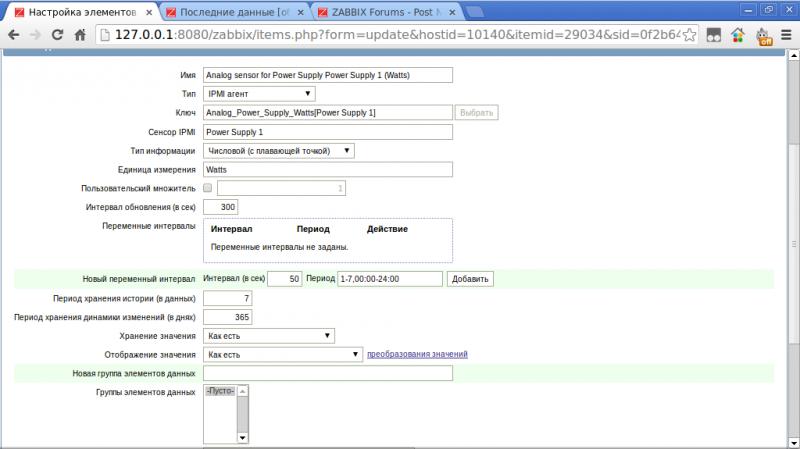Click the page scrollbar up arrow

coord(793,55)
